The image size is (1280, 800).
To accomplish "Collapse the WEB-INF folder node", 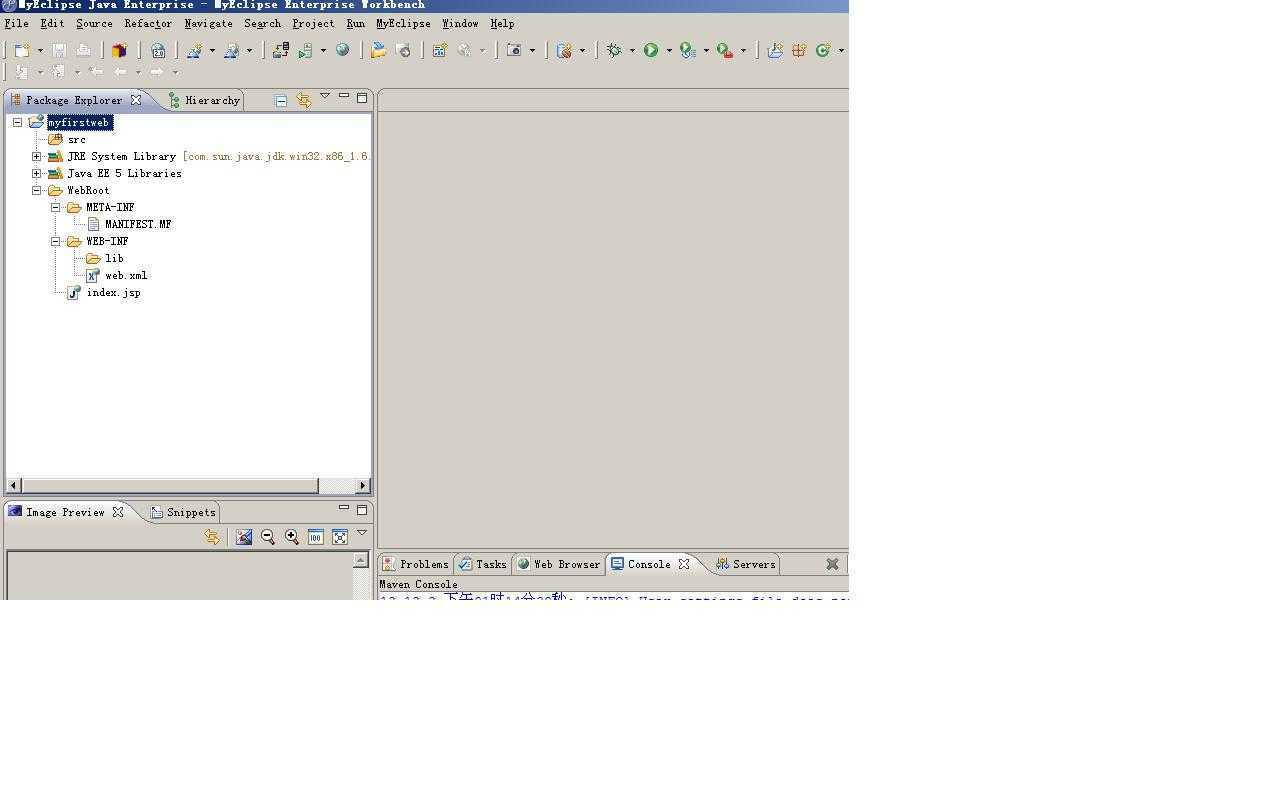I will click(56, 241).
